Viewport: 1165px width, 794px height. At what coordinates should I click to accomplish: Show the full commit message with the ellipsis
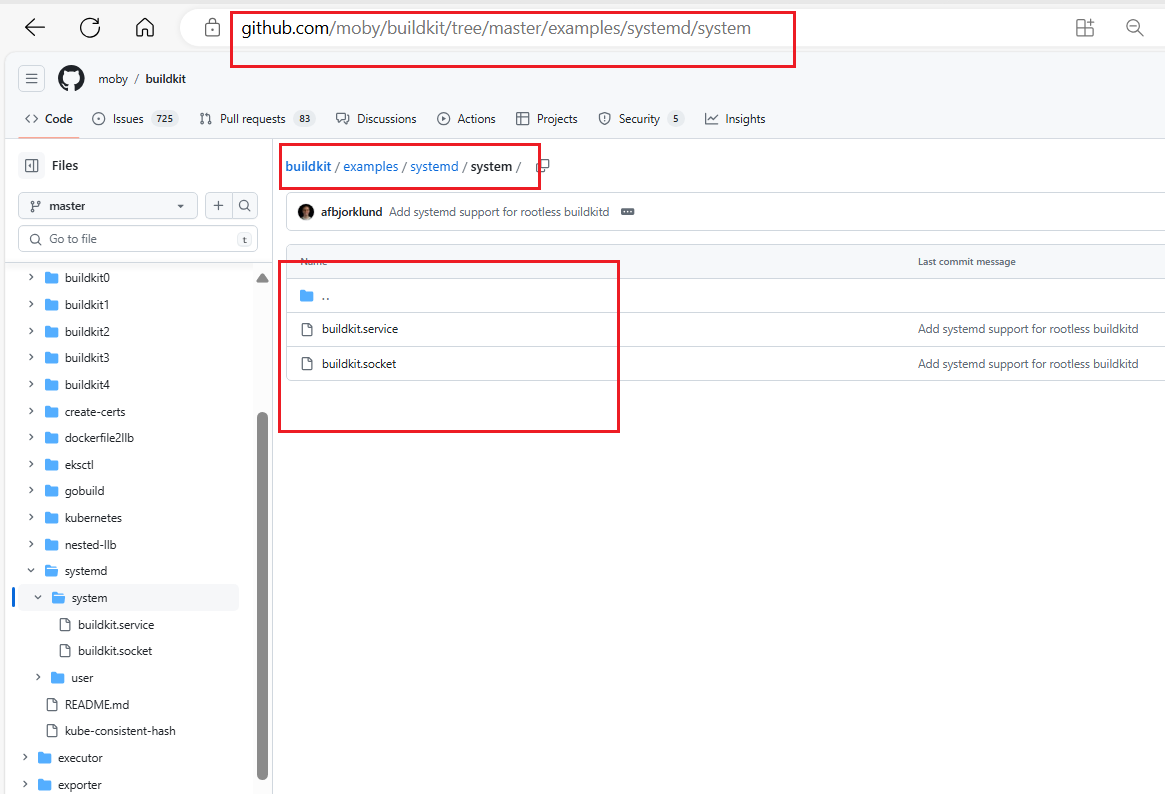point(628,212)
